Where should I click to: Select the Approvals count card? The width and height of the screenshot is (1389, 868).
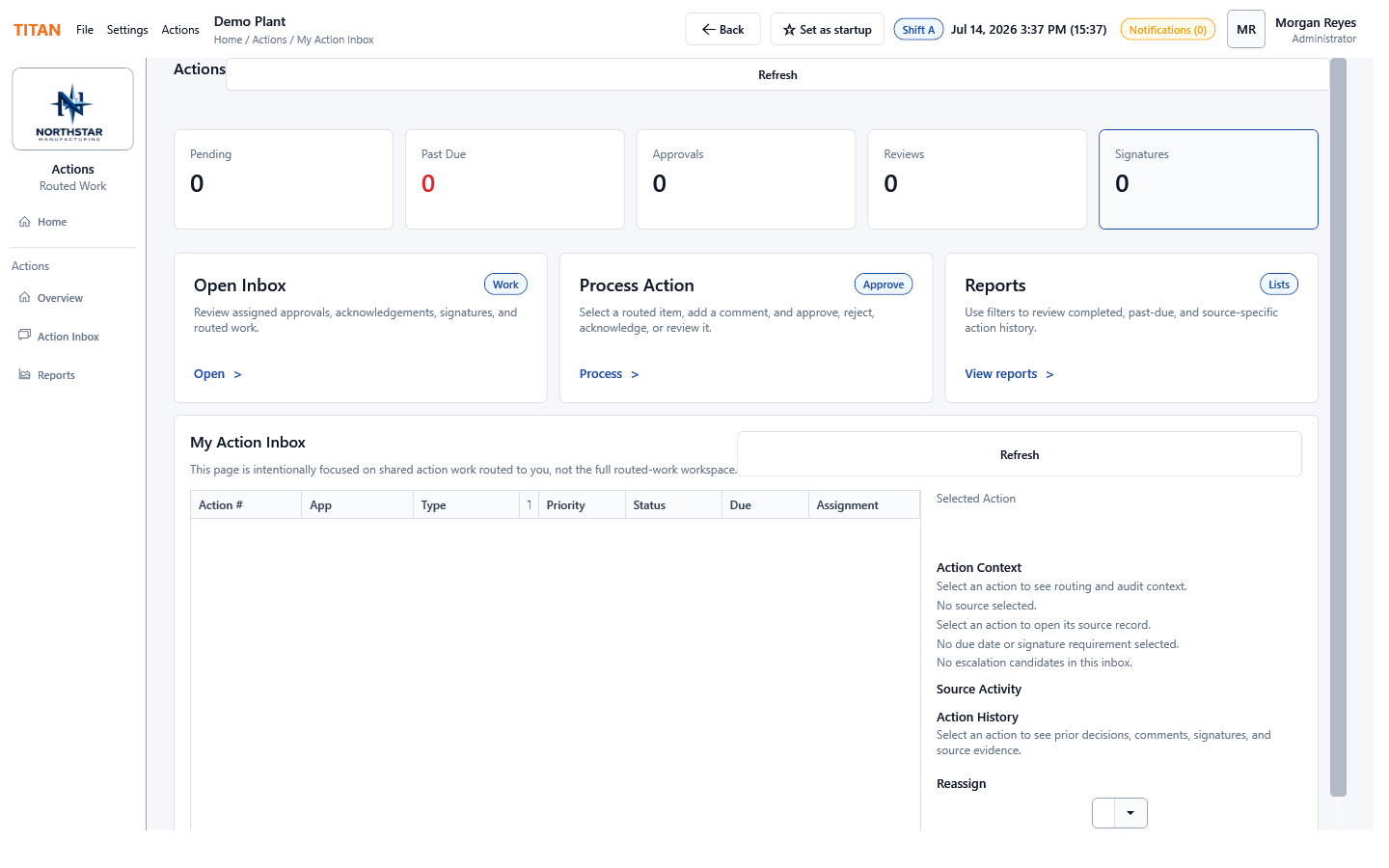point(747,179)
